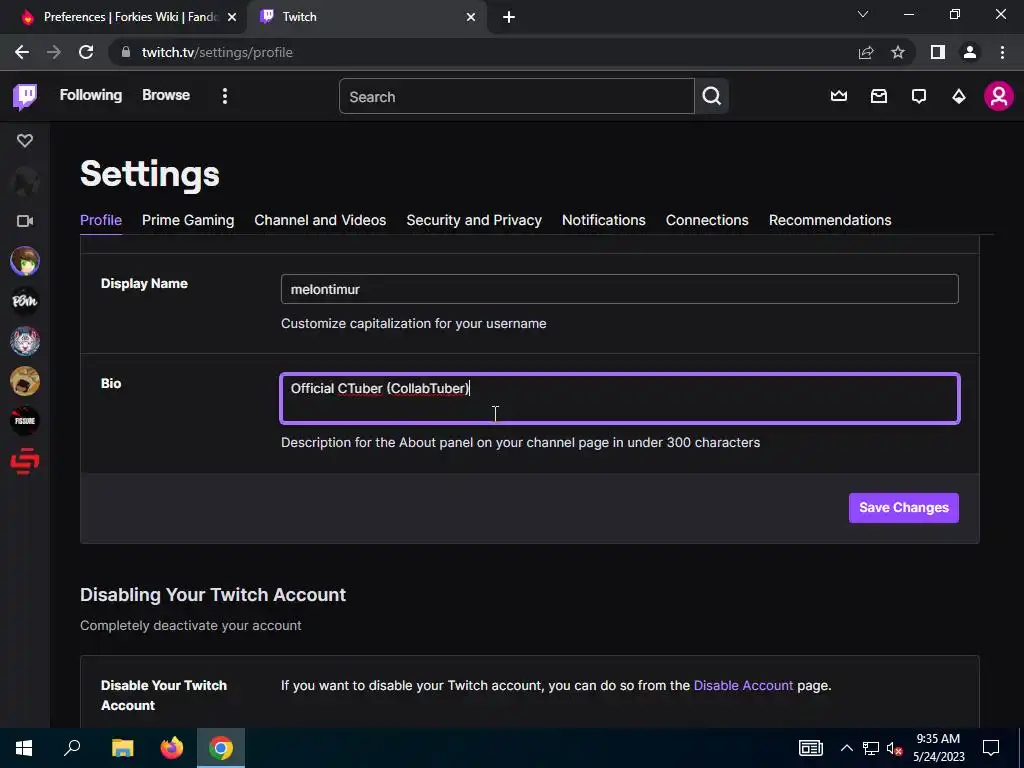
Task: Open the brown bear avatar channel in sidebar
Action: tap(25, 381)
